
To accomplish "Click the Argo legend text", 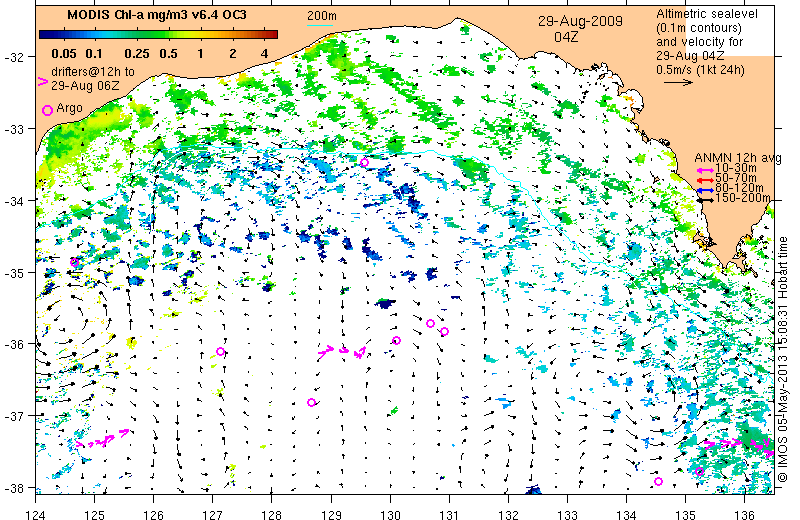I will point(69,109).
